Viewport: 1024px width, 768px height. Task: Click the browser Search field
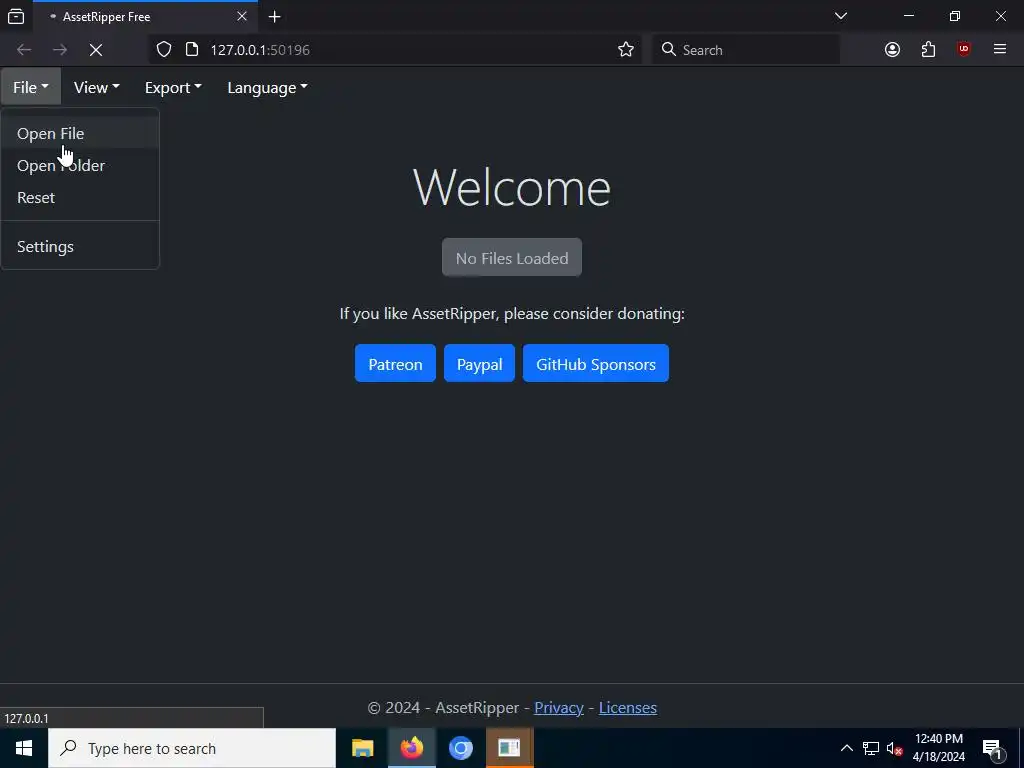(746, 50)
